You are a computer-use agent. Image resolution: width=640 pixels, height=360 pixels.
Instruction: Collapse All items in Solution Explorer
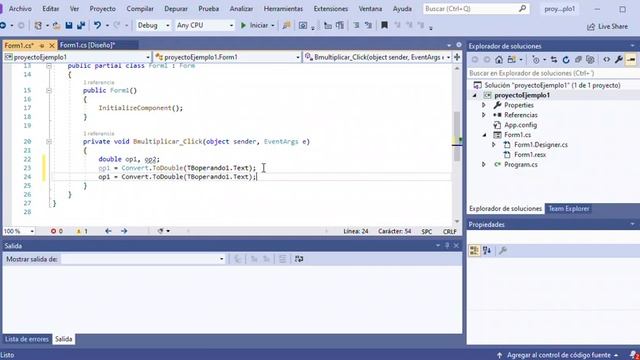tap(578, 60)
